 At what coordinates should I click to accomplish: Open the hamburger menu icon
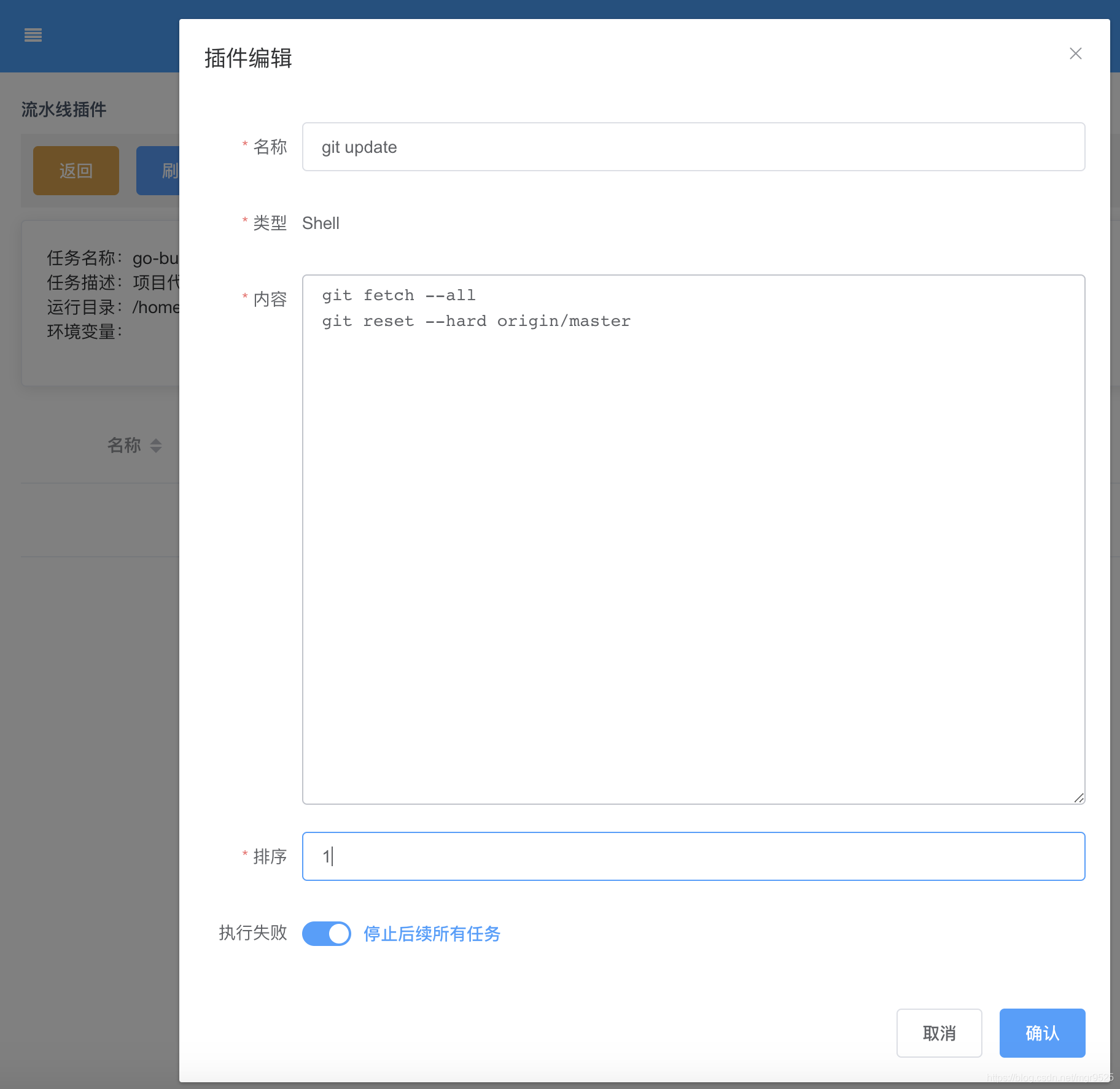coord(33,36)
